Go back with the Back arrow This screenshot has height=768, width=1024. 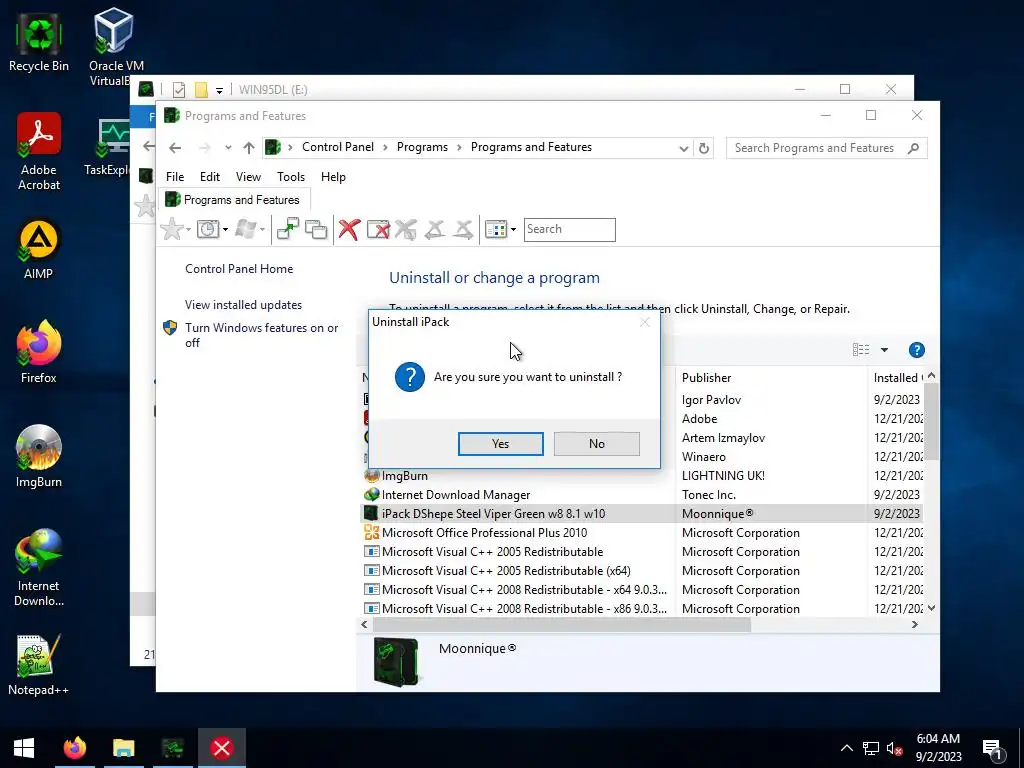[175, 148]
